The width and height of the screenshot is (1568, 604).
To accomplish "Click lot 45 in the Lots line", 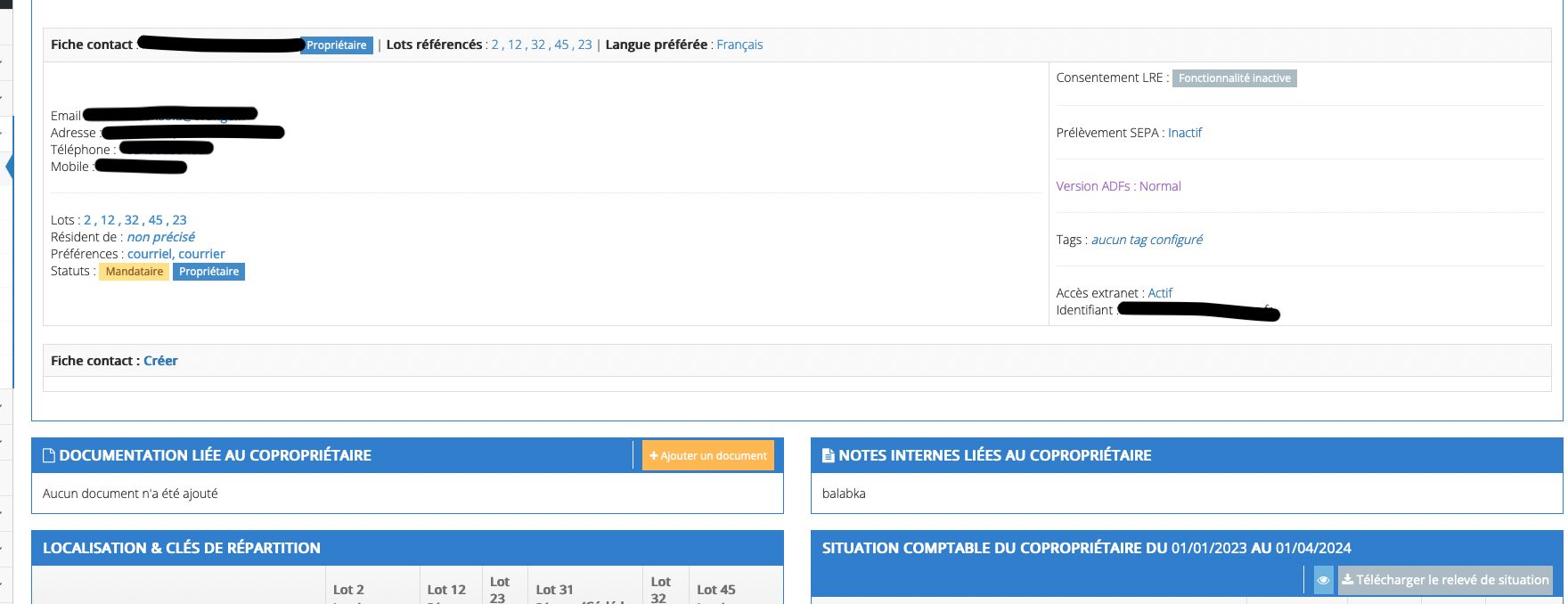I will tap(156, 220).
